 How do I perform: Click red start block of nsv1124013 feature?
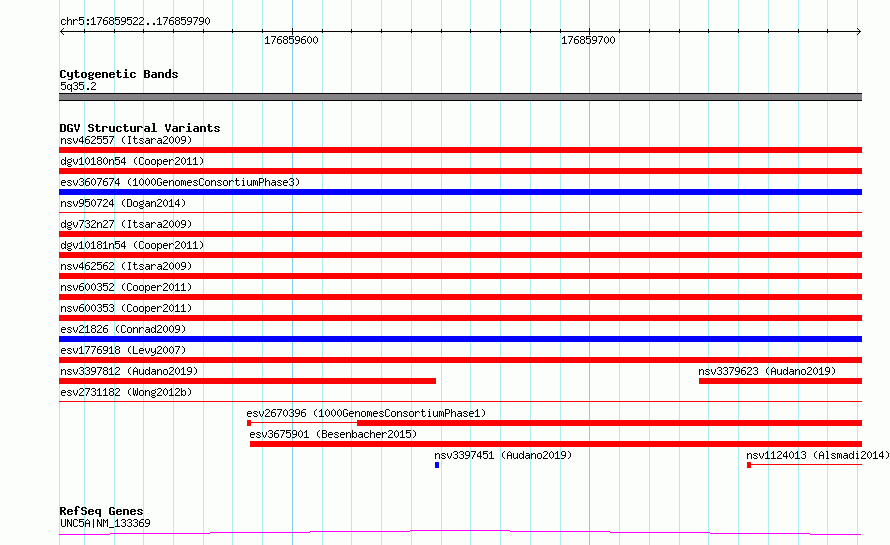[x=749, y=465]
